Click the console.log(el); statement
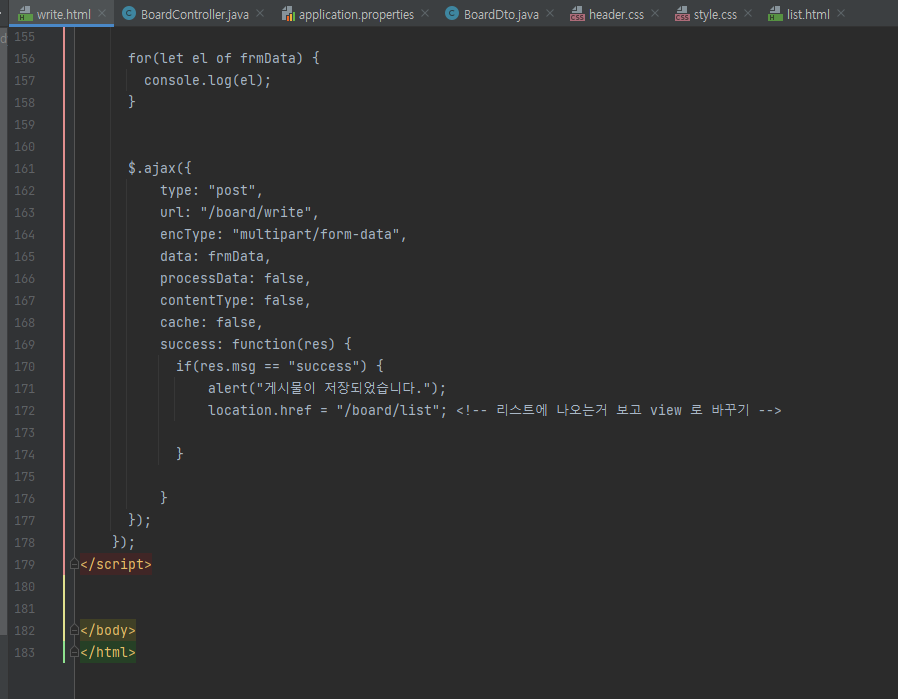 coord(207,80)
